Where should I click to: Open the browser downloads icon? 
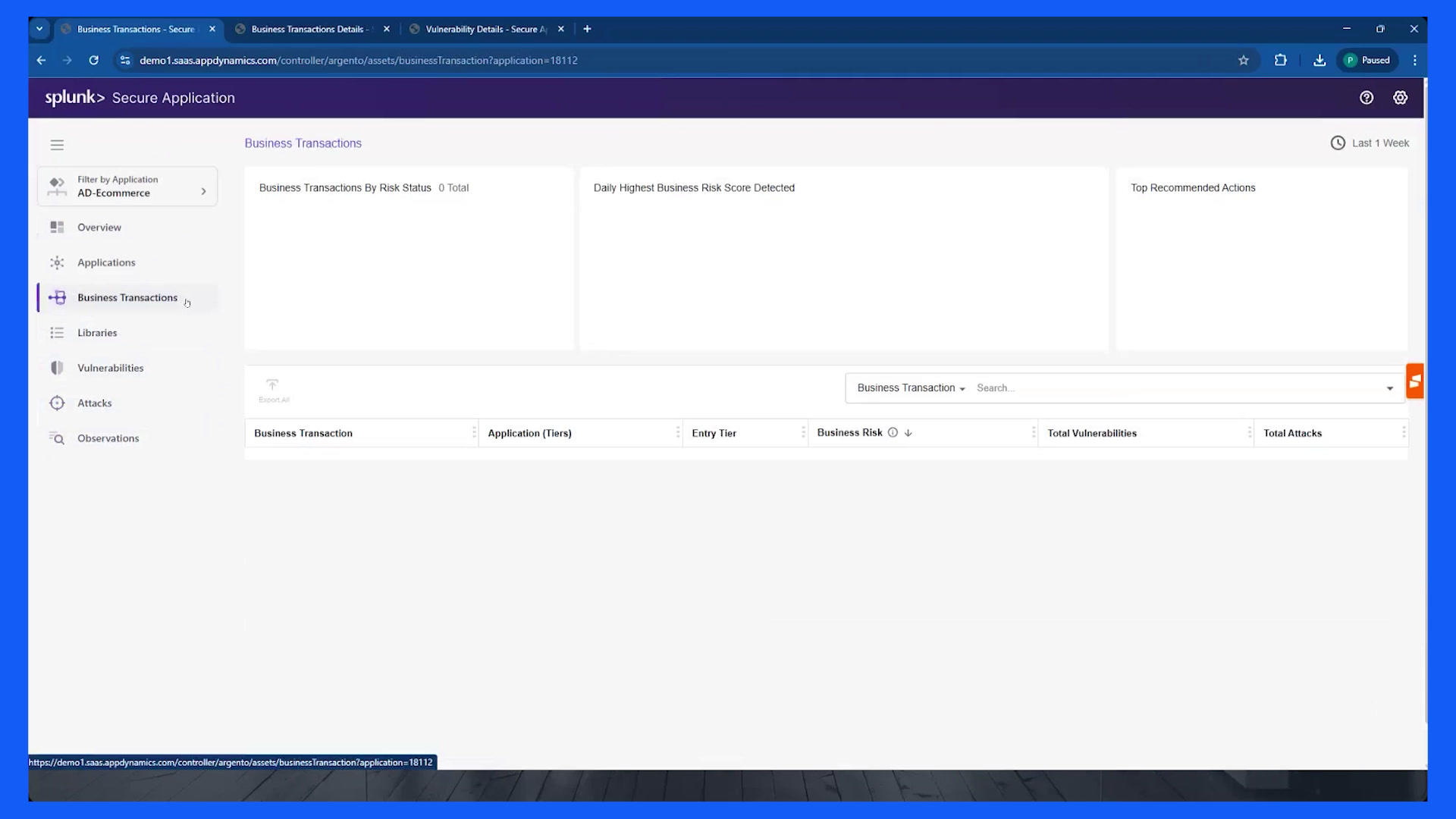click(x=1319, y=61)
